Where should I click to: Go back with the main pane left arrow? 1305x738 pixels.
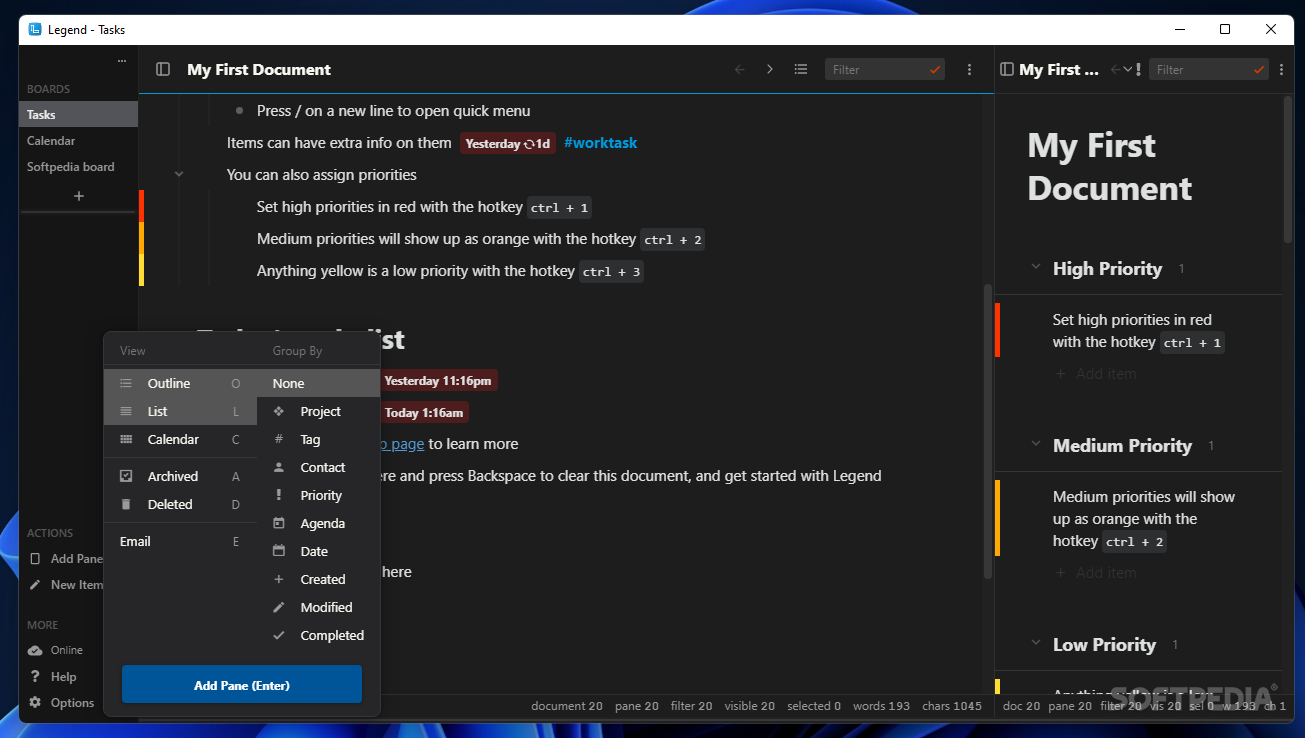point(740,69)
